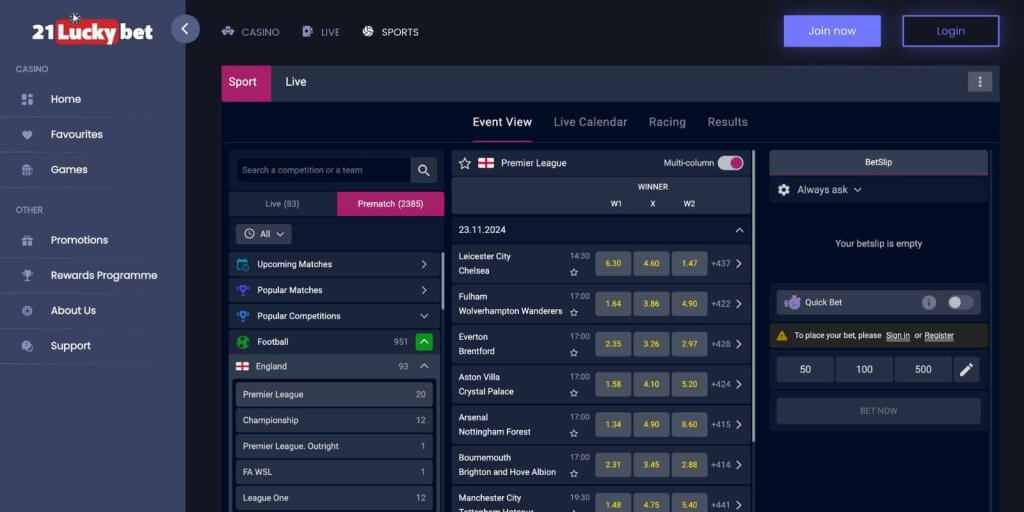The image size is (1024, 512).
Task: Collapse Football with green chevron
Action: click(424, 342)
